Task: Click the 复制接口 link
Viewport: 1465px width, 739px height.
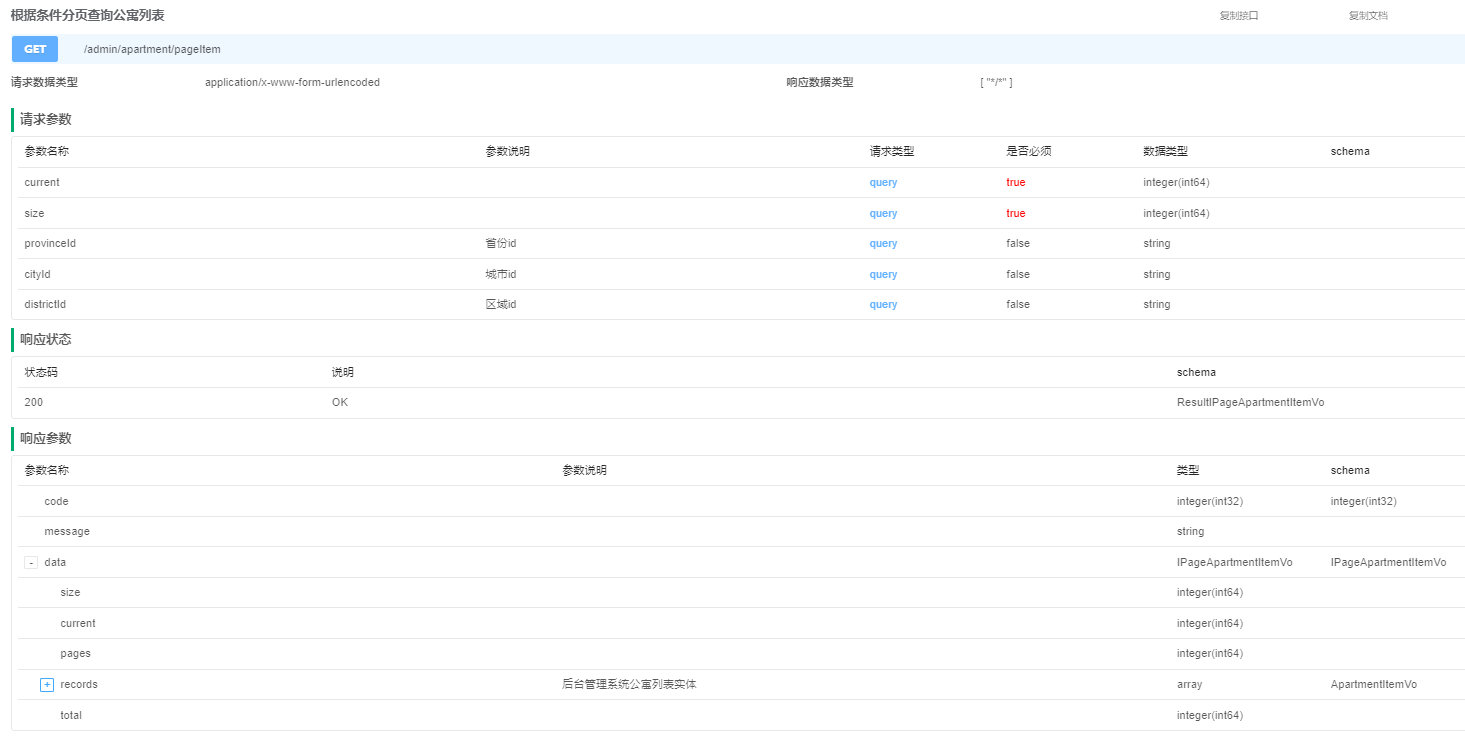Action: point(1239,16)
